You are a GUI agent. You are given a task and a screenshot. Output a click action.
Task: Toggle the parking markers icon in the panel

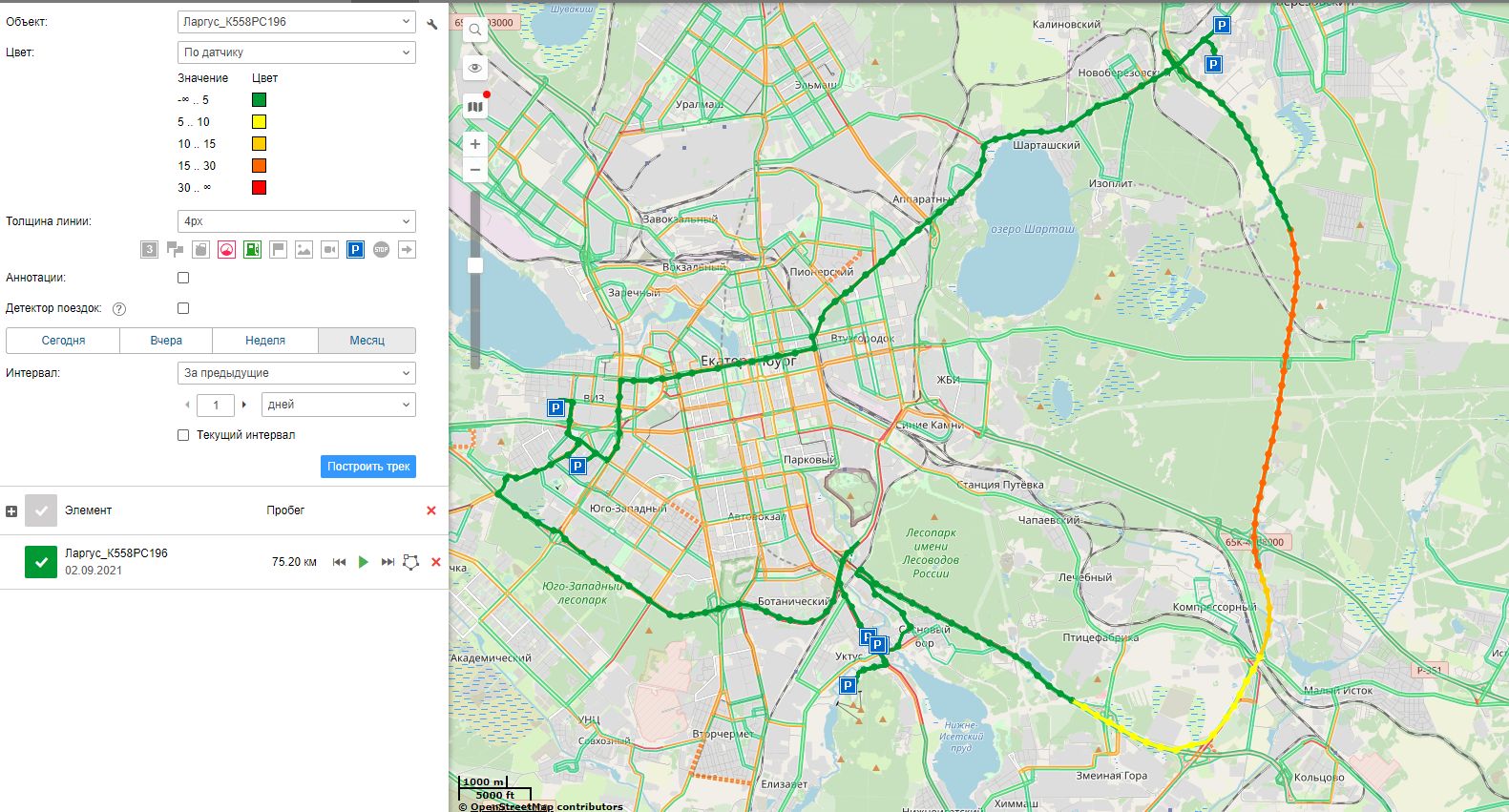tap(355, 250)
